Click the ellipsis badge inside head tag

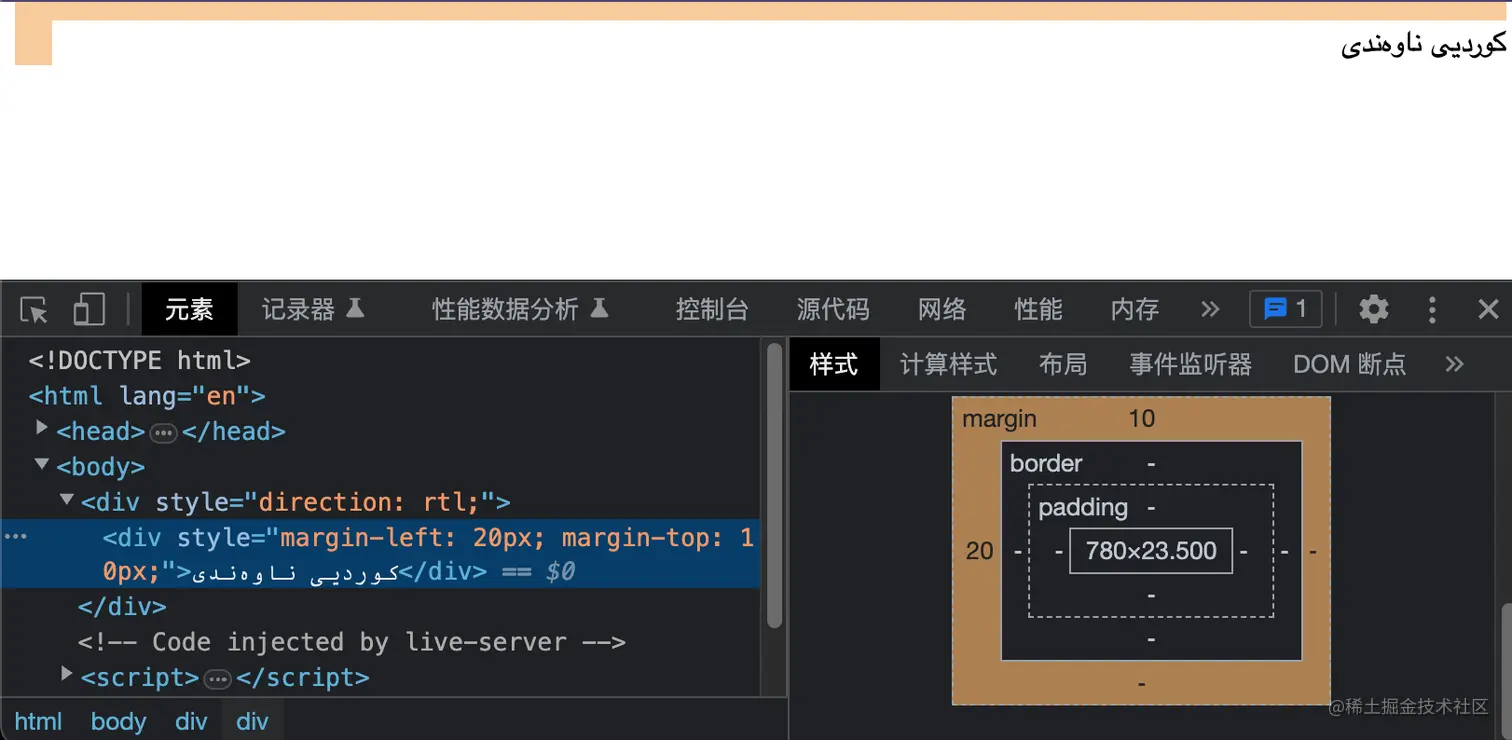pyautogui.click(x=163, y=433)
